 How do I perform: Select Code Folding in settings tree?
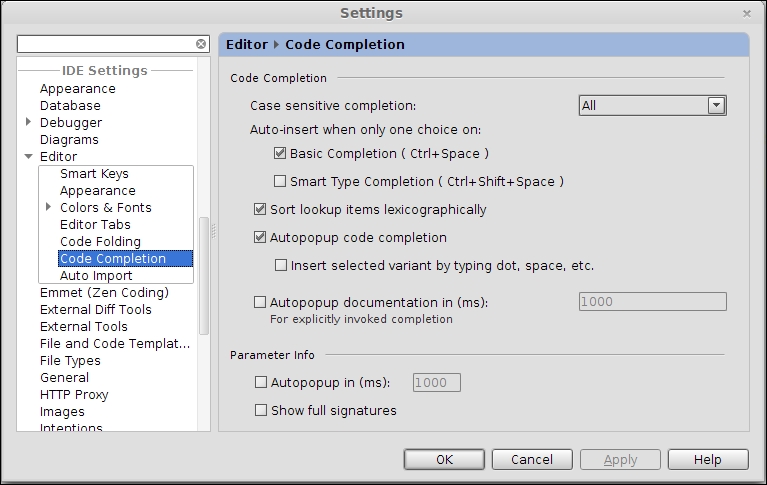(x=100, y=242)
